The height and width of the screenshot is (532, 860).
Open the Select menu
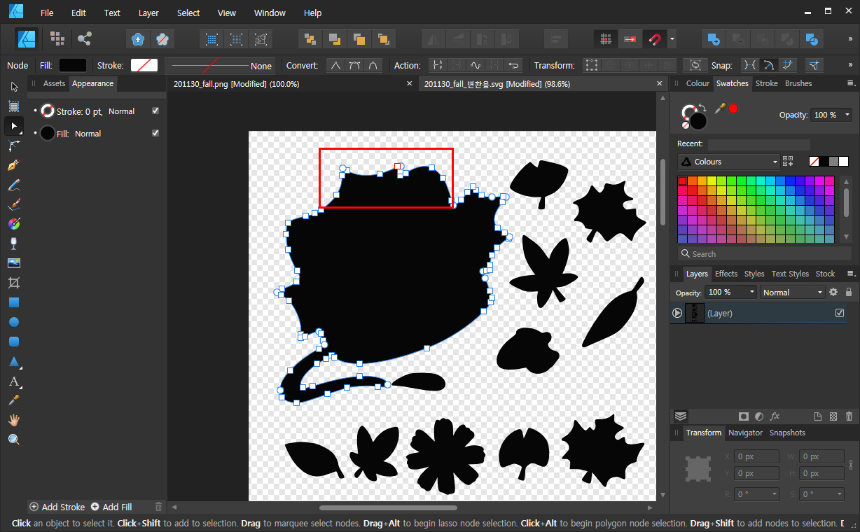pos(188,13)
